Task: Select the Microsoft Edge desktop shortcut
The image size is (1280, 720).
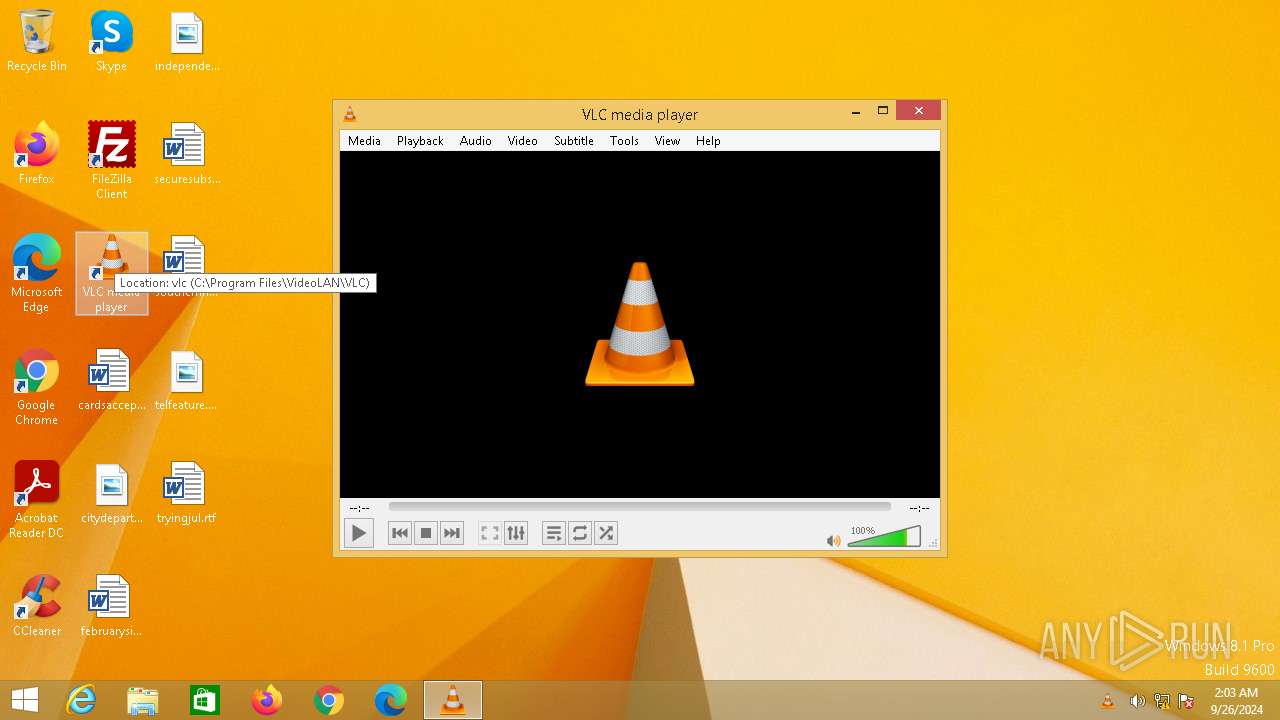Action: 37,274
